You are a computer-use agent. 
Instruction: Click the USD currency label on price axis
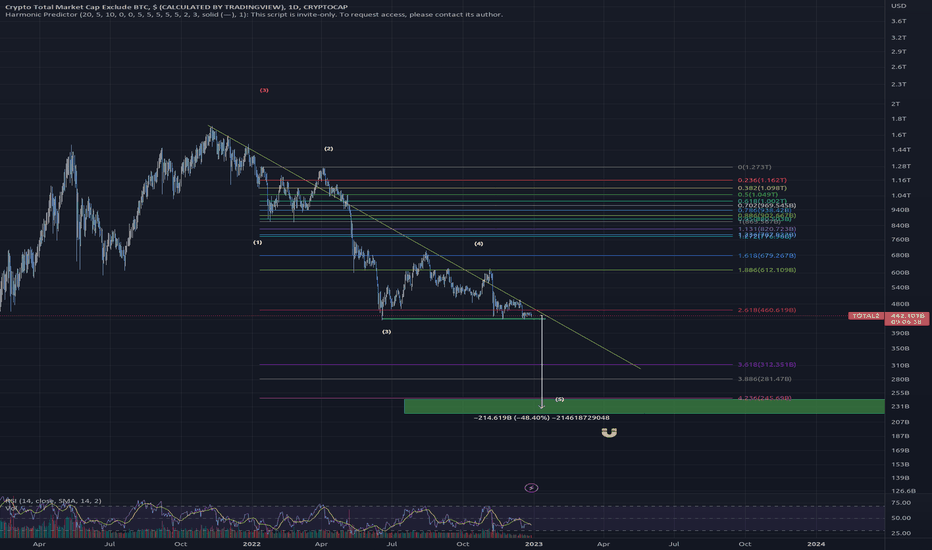898,6
